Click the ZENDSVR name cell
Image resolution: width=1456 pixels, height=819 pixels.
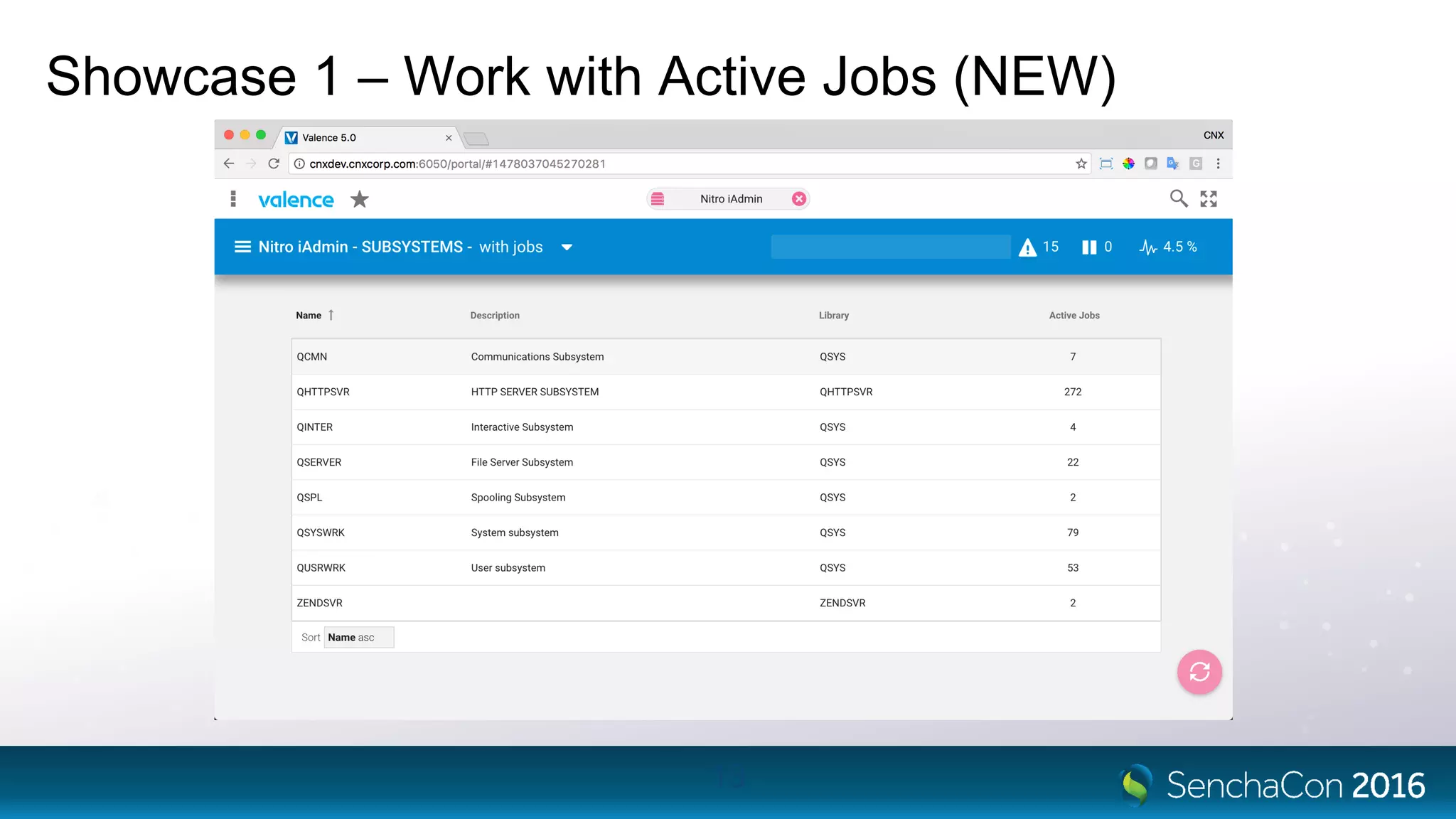click(x=319, y=603)
